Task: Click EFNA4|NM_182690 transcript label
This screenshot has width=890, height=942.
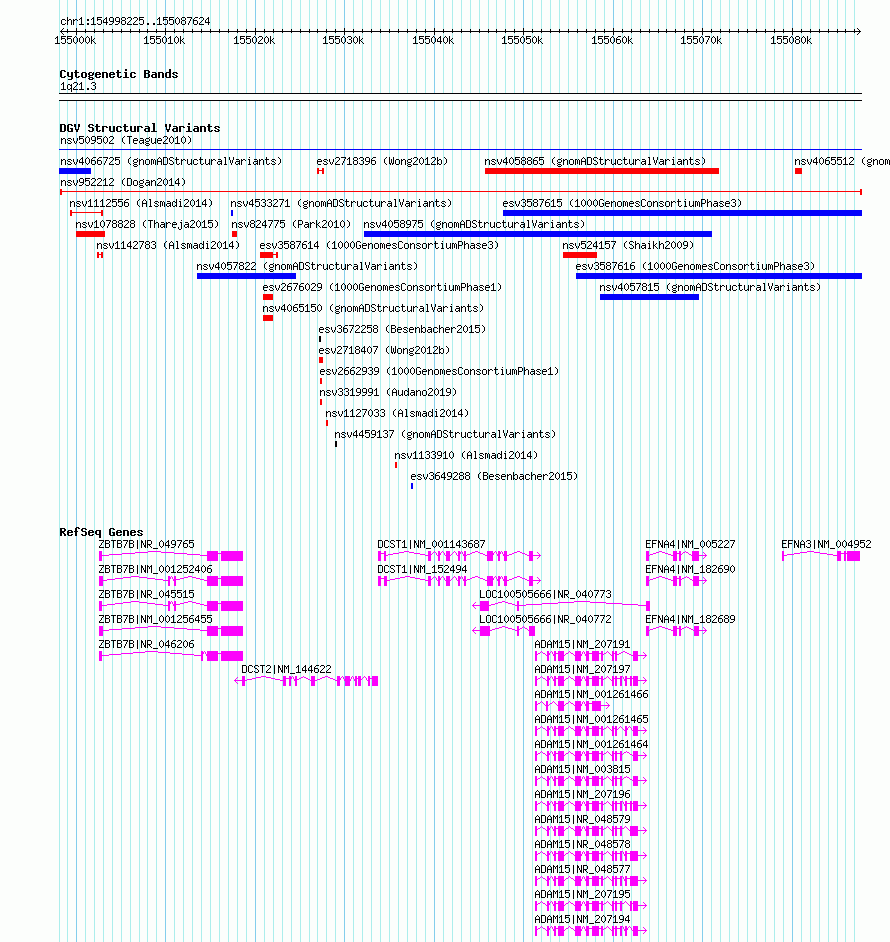Action: click(x=690, y=570)
